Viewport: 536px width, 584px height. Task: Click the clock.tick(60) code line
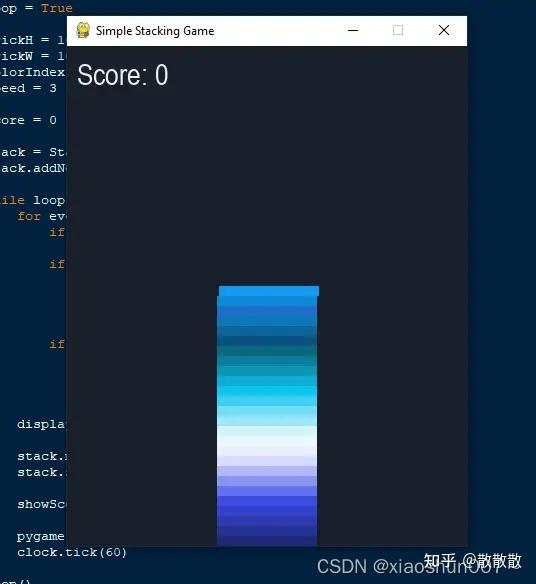click(72, 552)
